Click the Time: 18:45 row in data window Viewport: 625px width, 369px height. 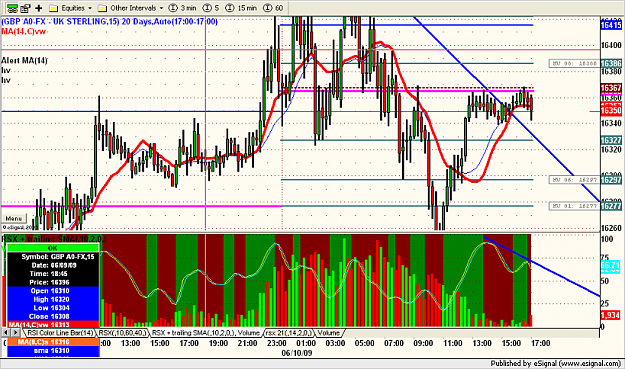(x=53, y=274)
